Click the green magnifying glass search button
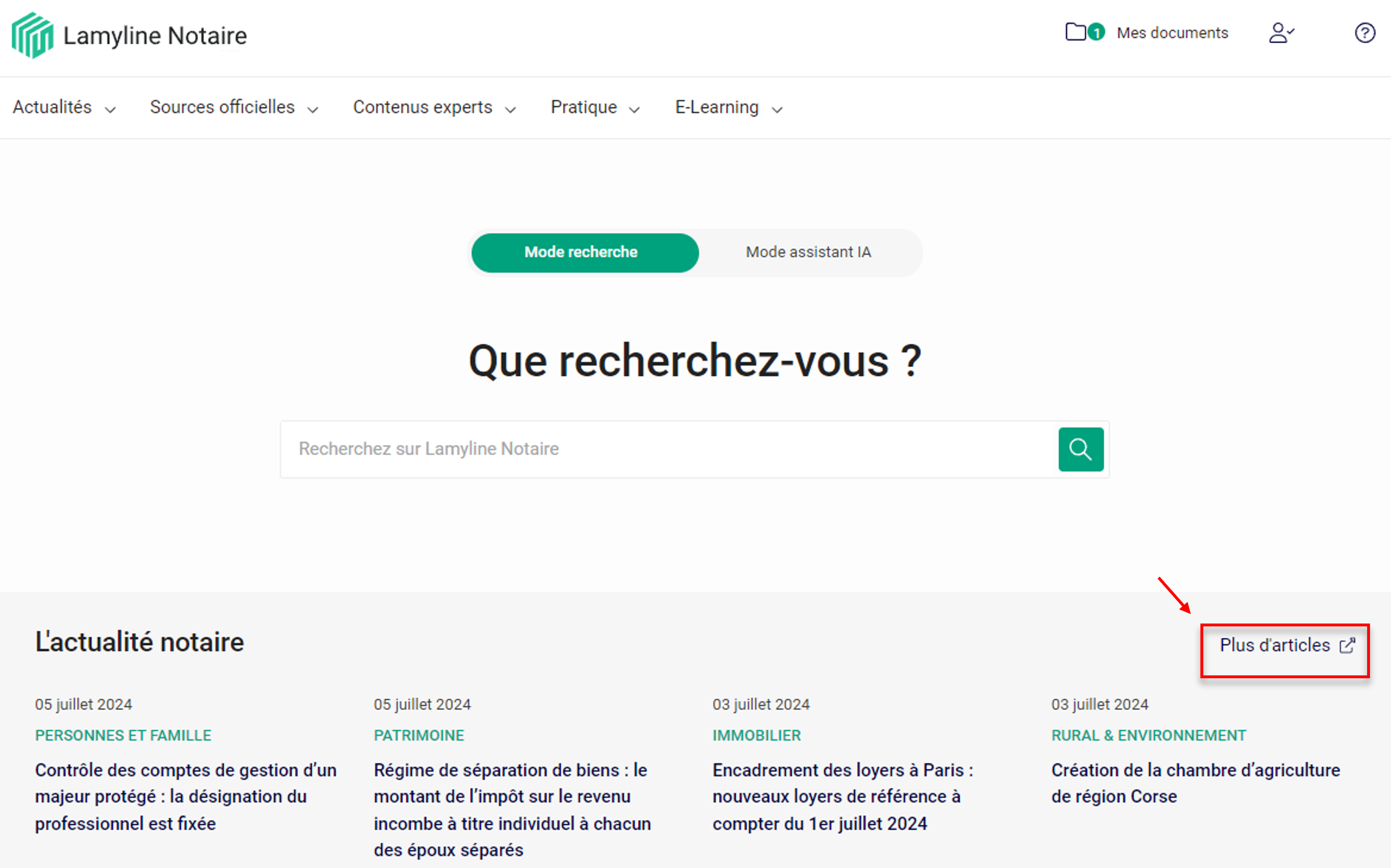Viewport: 1391px width, 868px height. (x=1081, y=449)
